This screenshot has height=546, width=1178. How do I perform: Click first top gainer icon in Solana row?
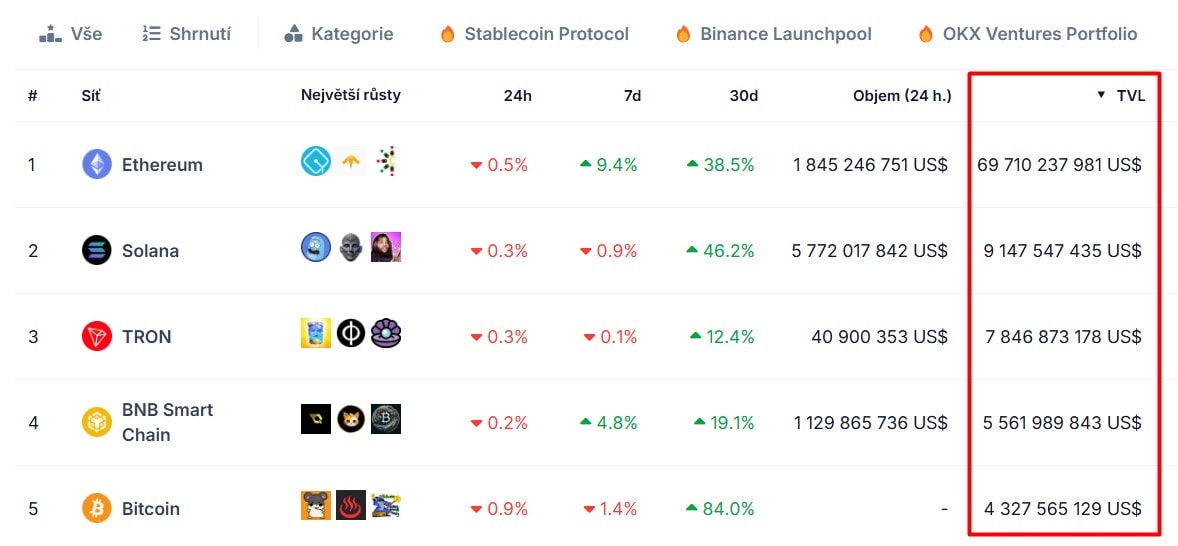(316, 247)
